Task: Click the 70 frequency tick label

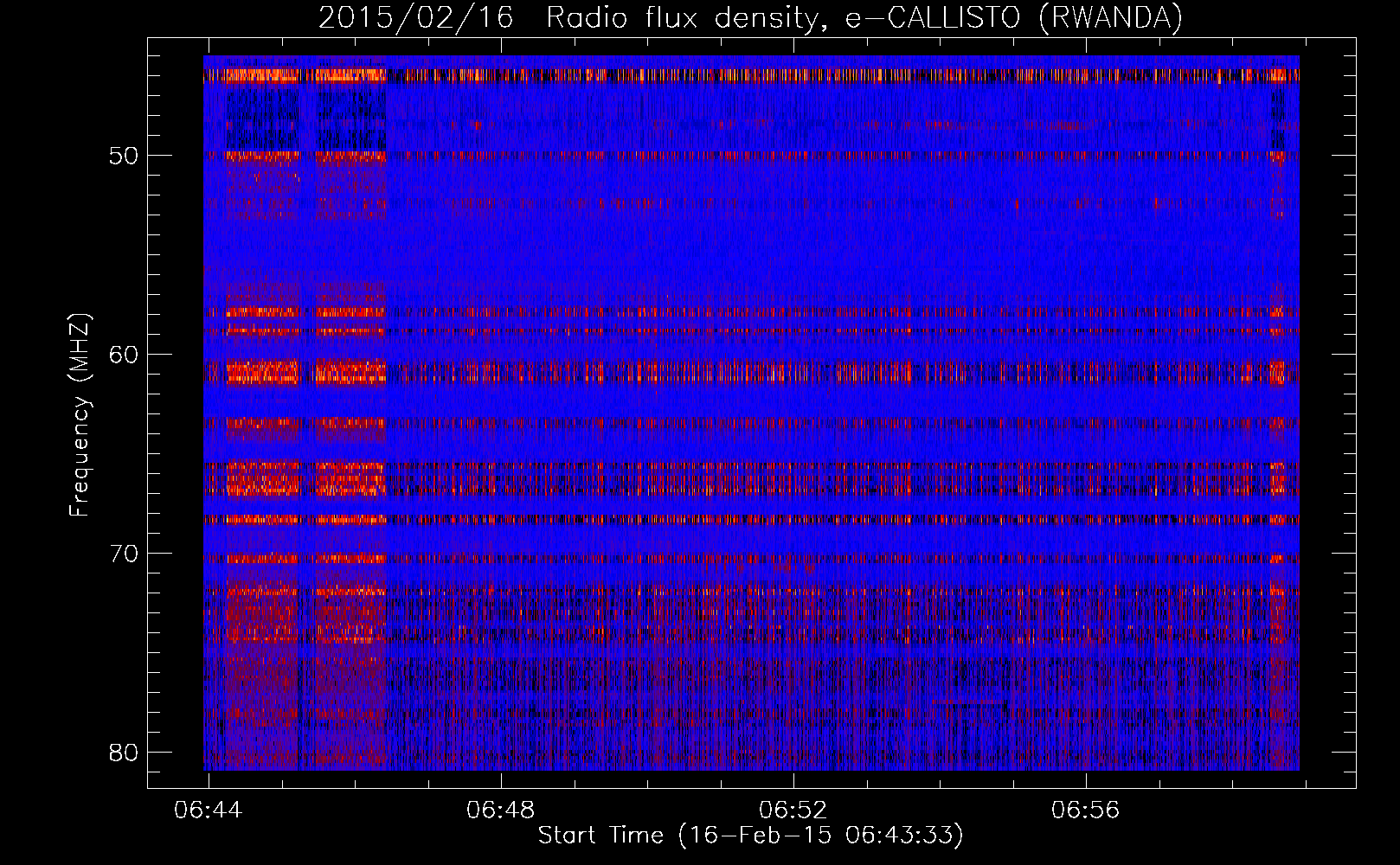Action: pos(124,554)
